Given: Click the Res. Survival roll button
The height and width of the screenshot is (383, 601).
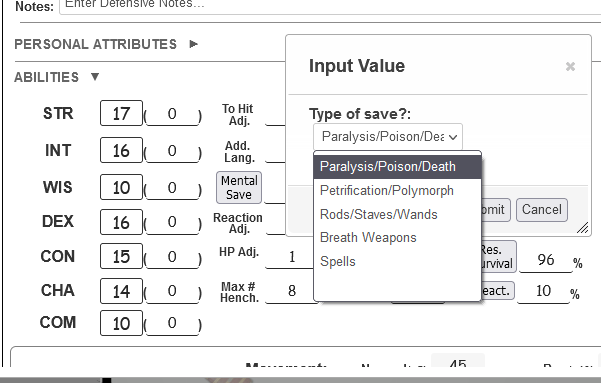Looking at the screenshot, I should (x=498, y=256).
